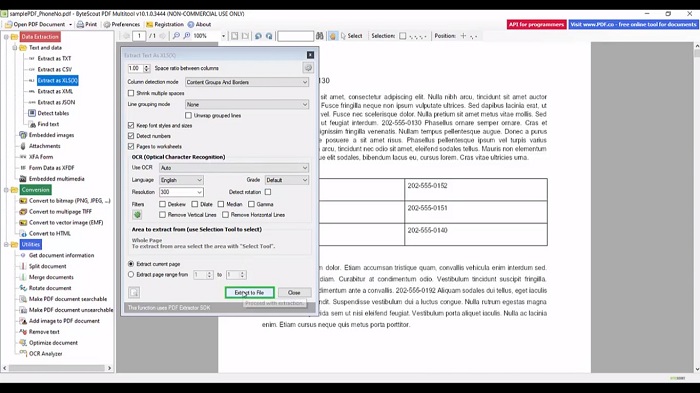
Task: Activate the hand pan tool icon
Action: 333,36
